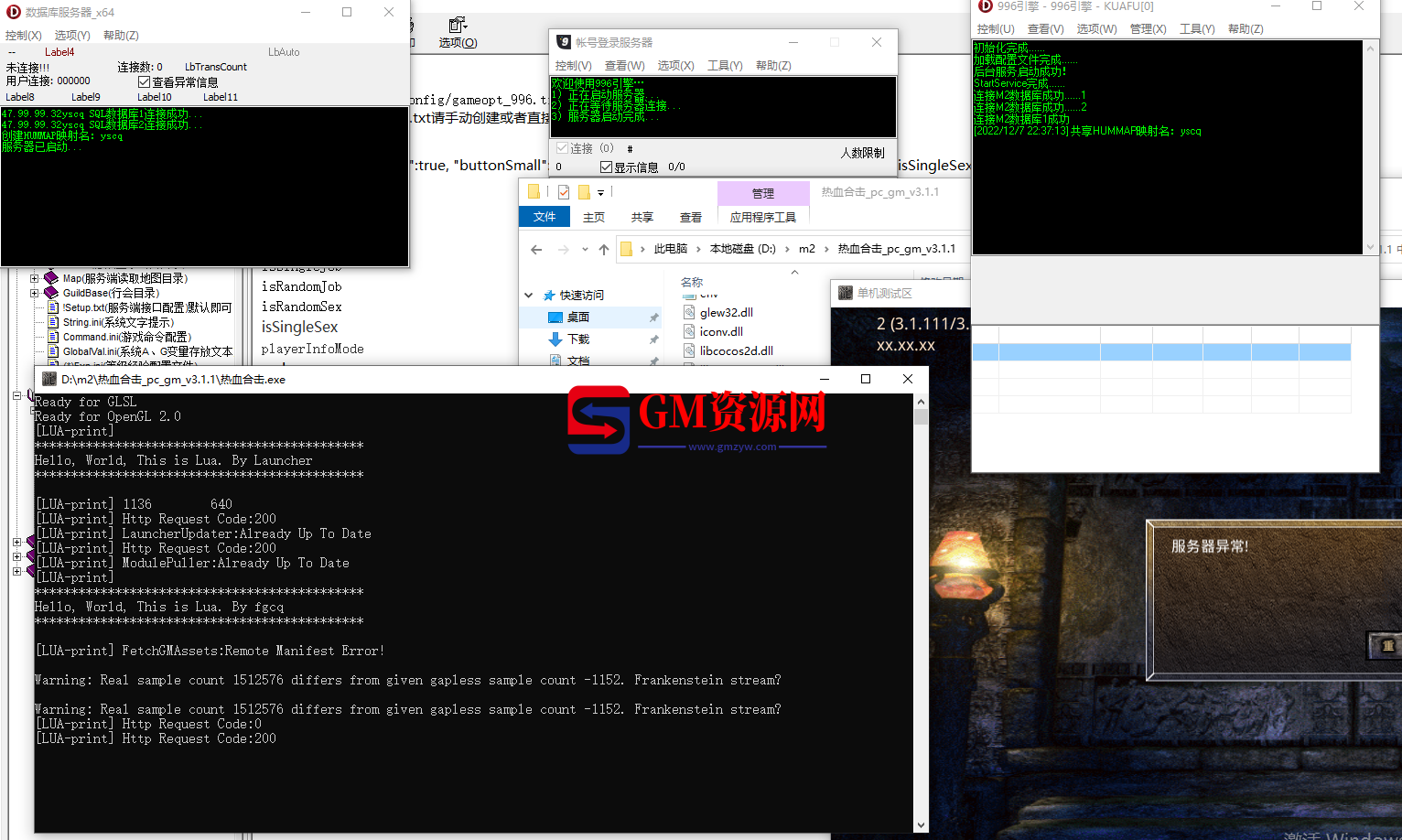Viewport: 1402px width, 840px height.
Task: Open 查看(W) menu in 帐号登录服务器
Action: pos(625,66)
